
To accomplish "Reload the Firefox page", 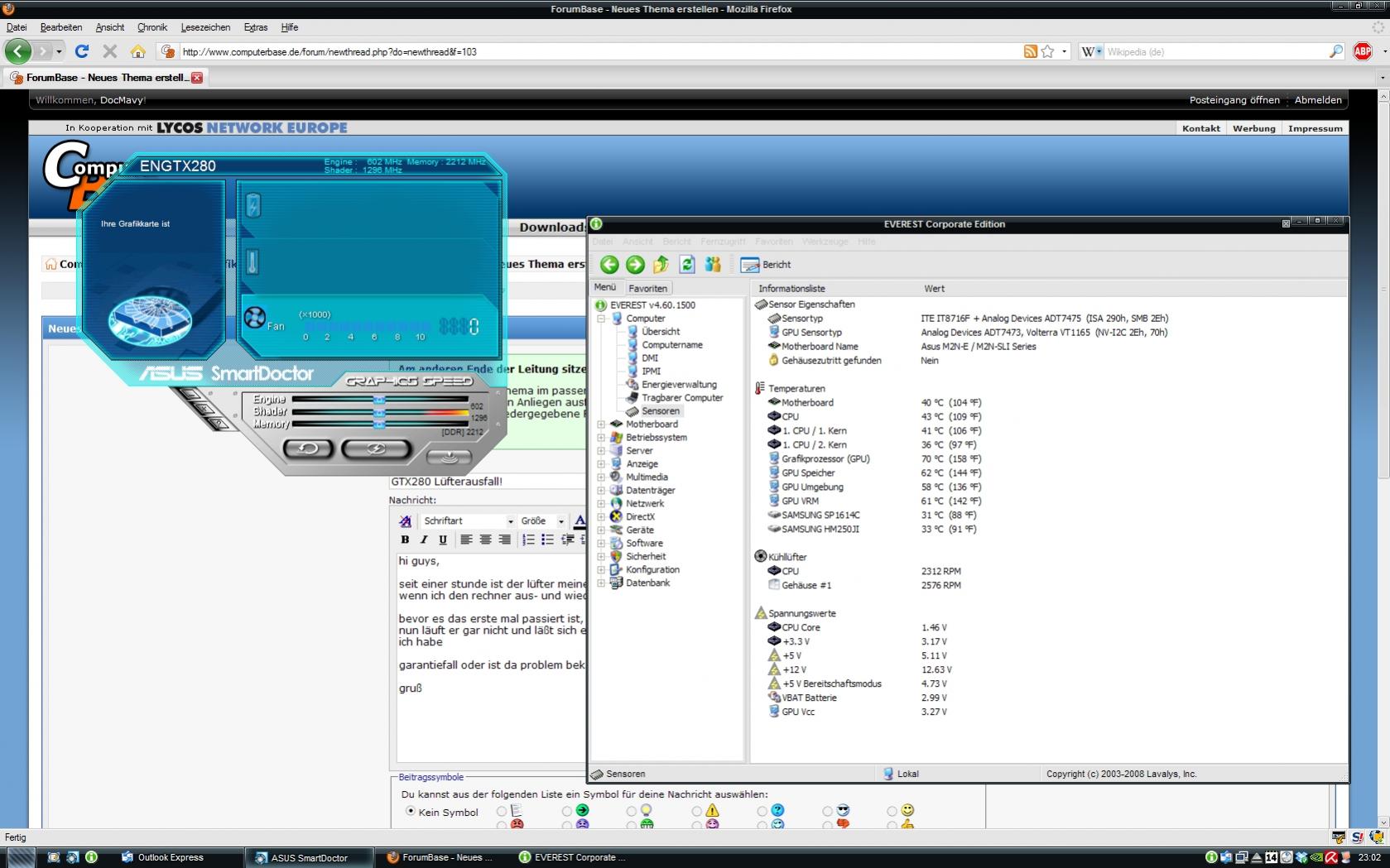I will [81, 51].
